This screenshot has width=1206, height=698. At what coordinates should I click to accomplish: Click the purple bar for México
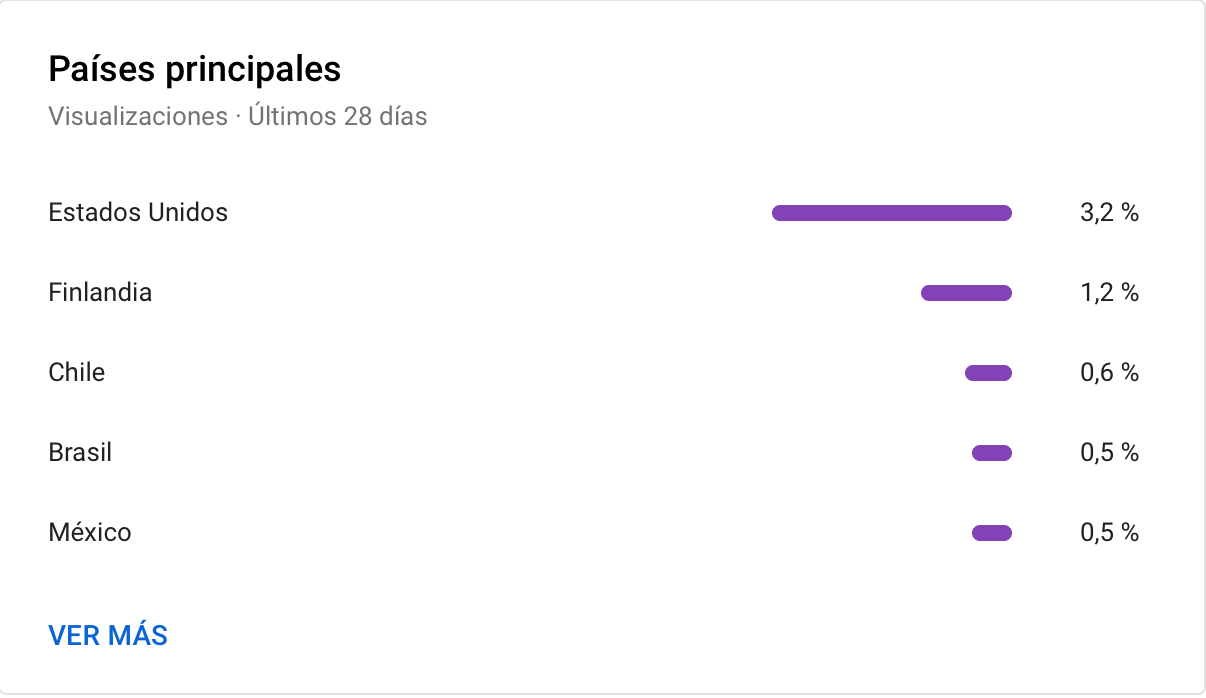point(992,533)
